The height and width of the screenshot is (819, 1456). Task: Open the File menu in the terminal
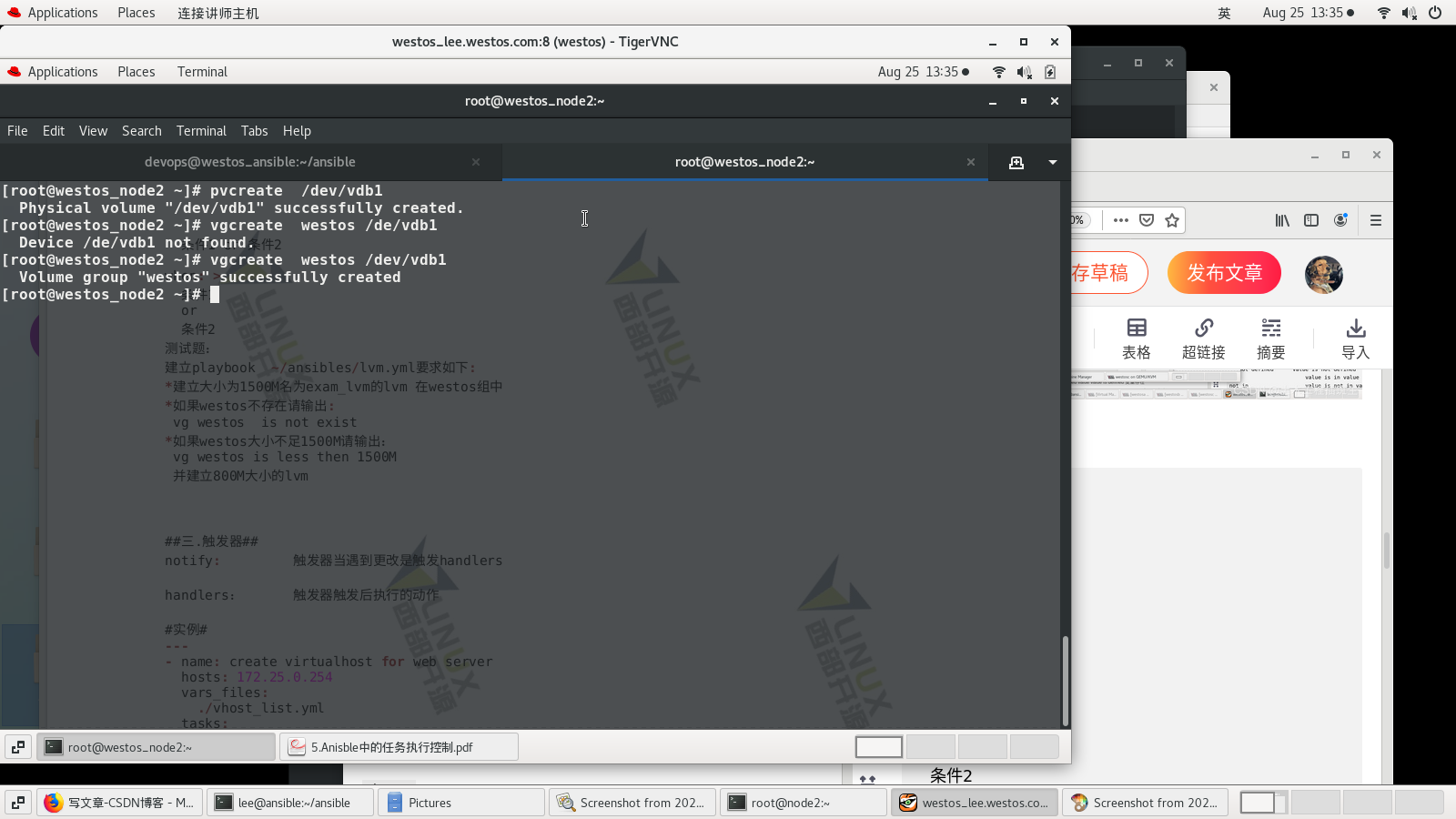(x=17, y=131)
